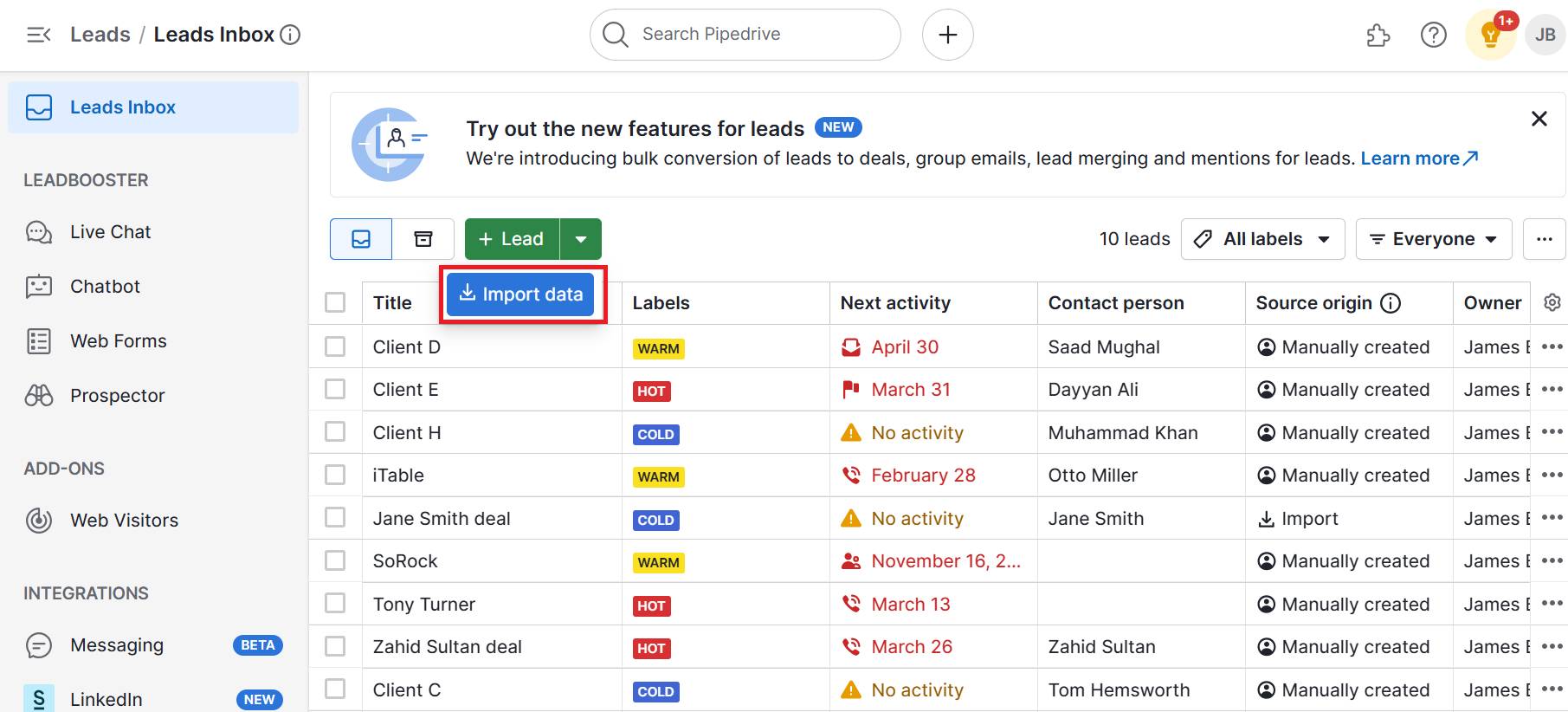Click the Import data button
Image resolution: width=1568 pixels, height=712 pixels.
click(x=520, y=295)
